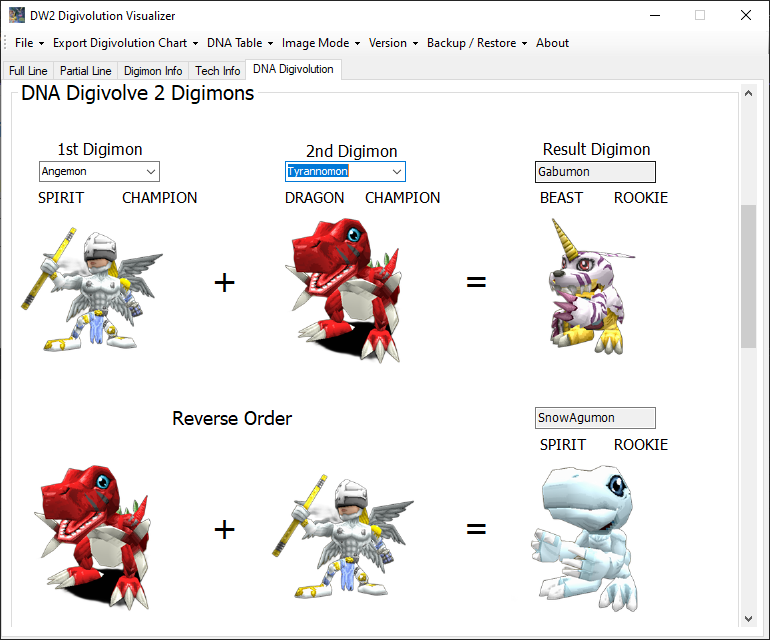Click the Result Digimon label
Image resolution: width=770 pixels, height=640 pixels.
(x=596, y=149)
